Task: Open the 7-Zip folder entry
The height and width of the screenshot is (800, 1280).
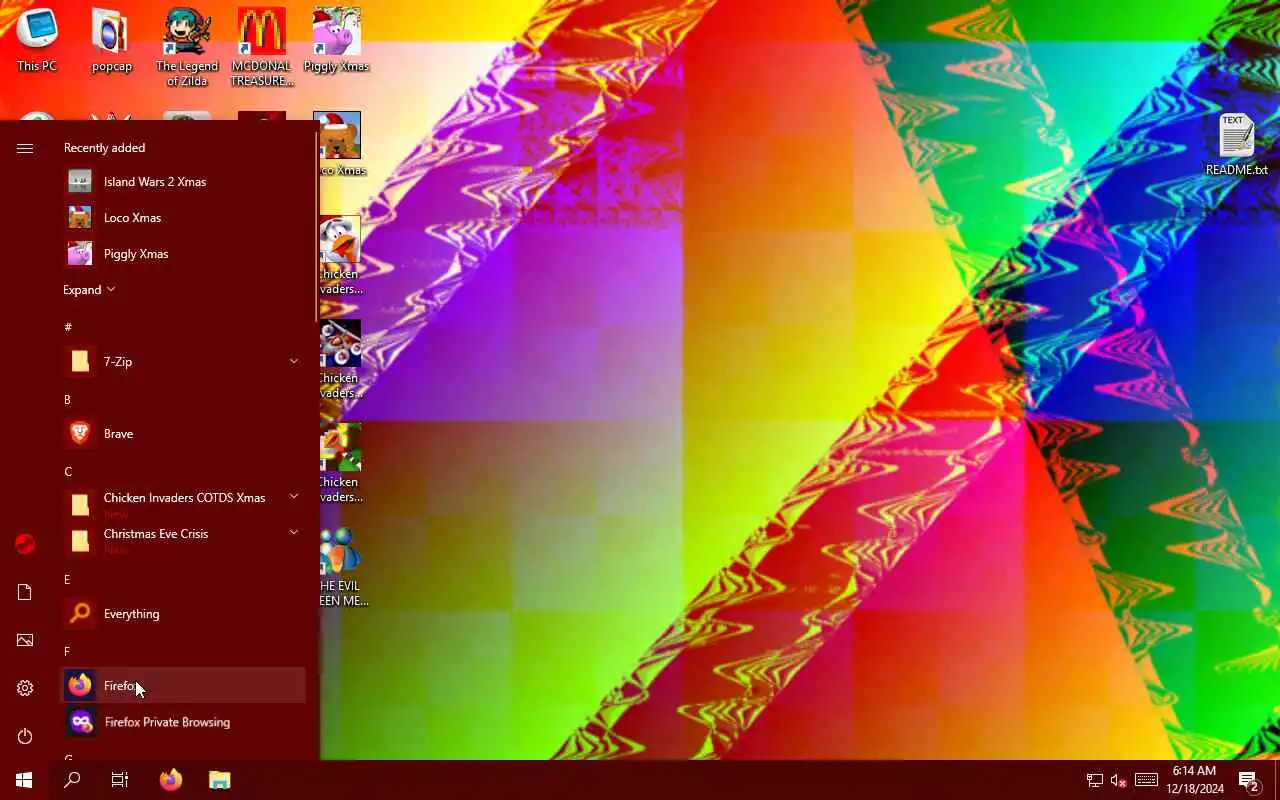Action: [183, 362]
